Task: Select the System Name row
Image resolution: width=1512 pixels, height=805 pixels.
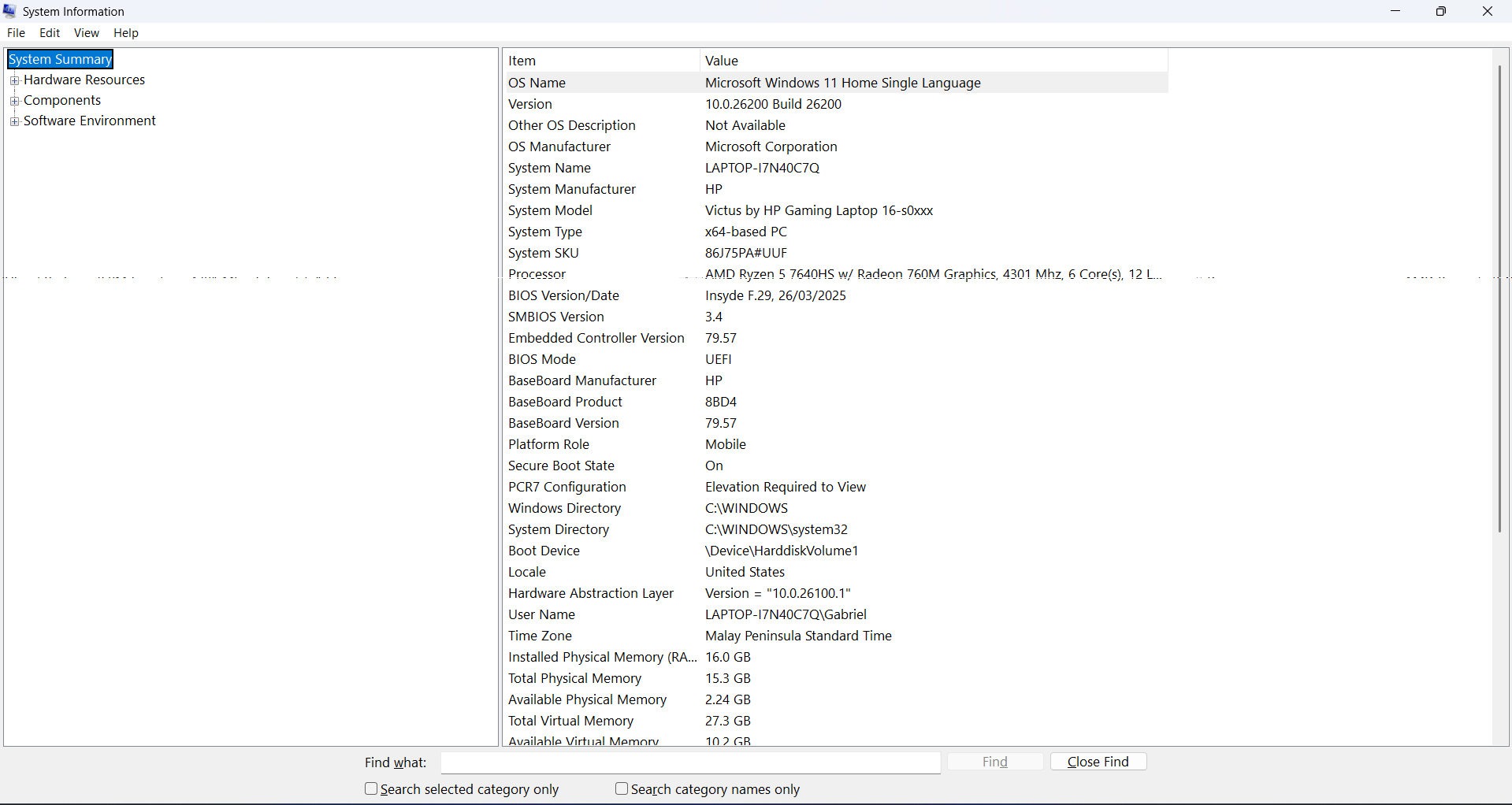Action: point(835,168)
